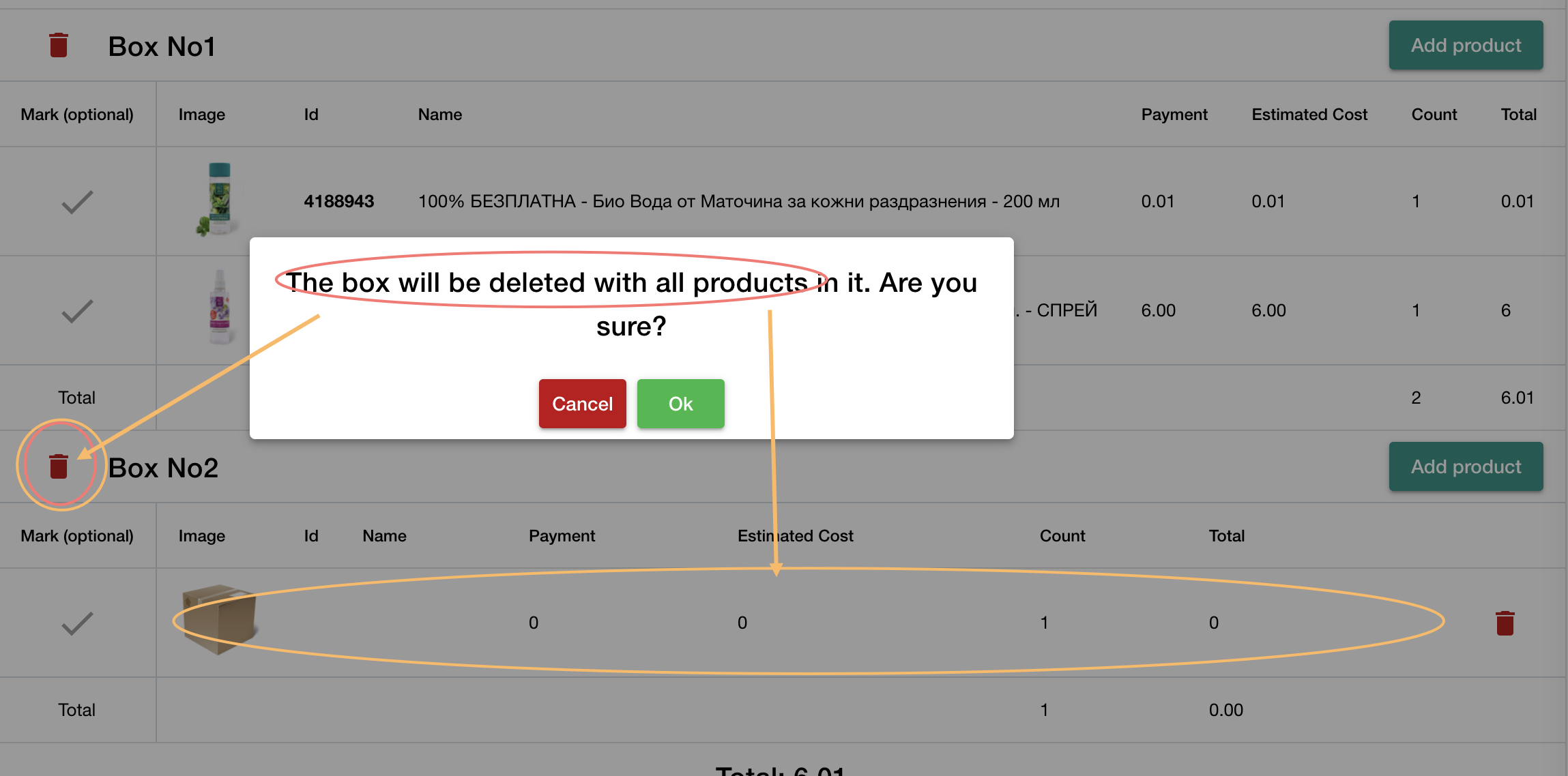Click Add product for Box No1
Viewport: 1568px width, 776px height.
tap(1466, 46)
